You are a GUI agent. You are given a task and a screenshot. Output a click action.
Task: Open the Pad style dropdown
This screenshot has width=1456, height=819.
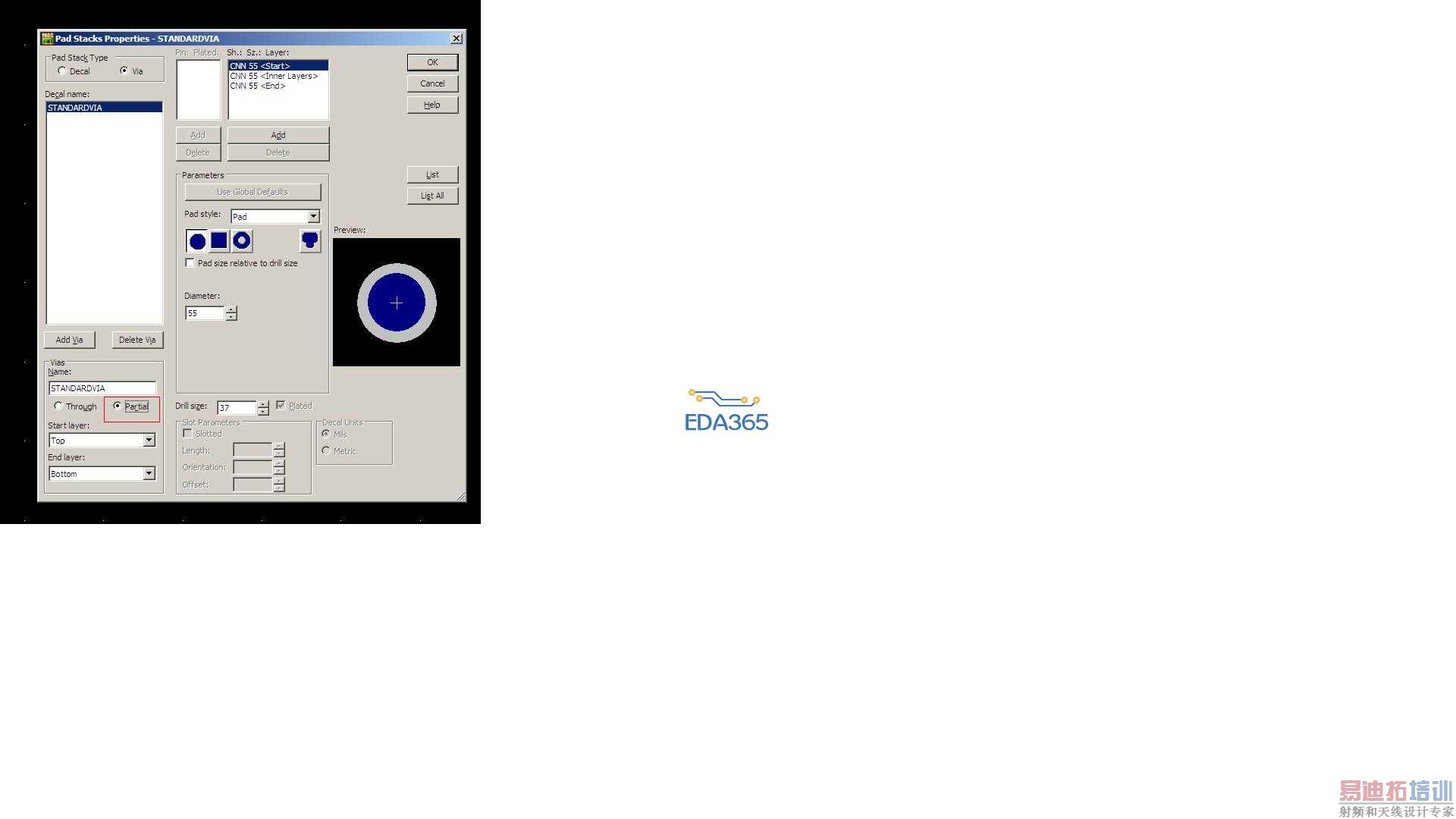(313, 217)
